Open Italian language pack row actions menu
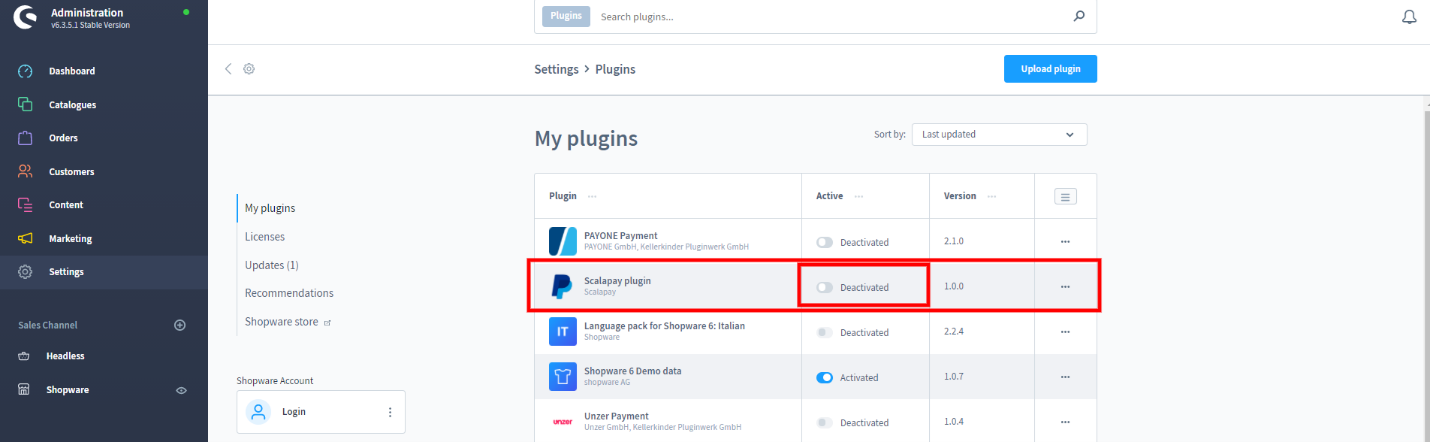1430x442 pixels. pyautogui.click(x=1065, y=332)
